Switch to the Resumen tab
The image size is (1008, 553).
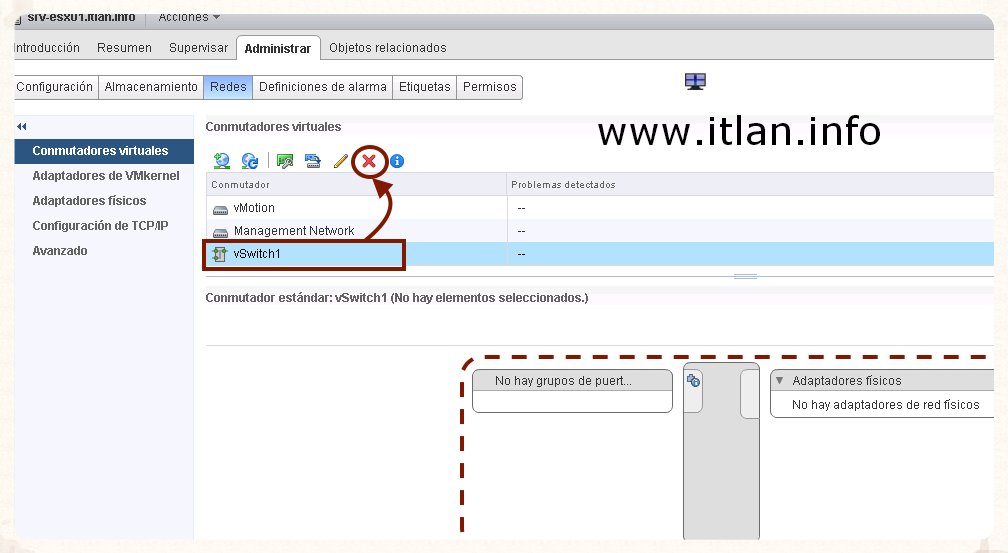pos(124,48)
